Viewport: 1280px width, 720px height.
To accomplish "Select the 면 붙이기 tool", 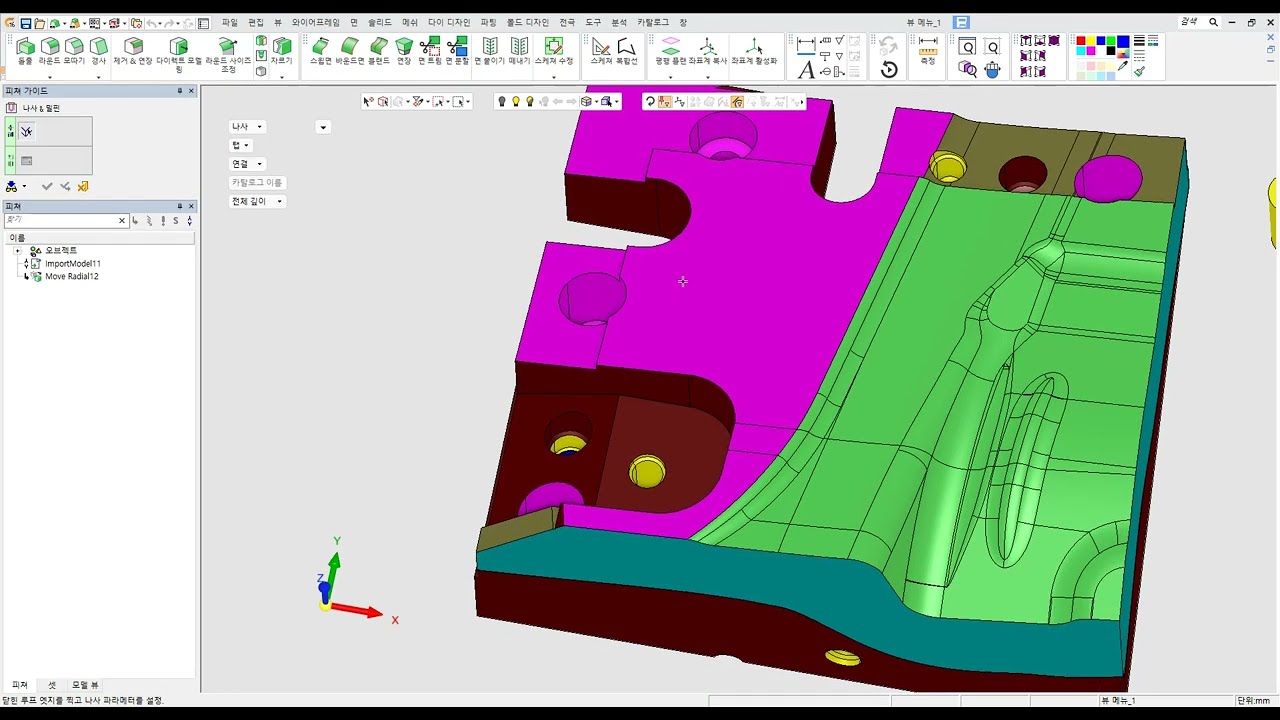I will pyautogui.click(x=489, y=52).
